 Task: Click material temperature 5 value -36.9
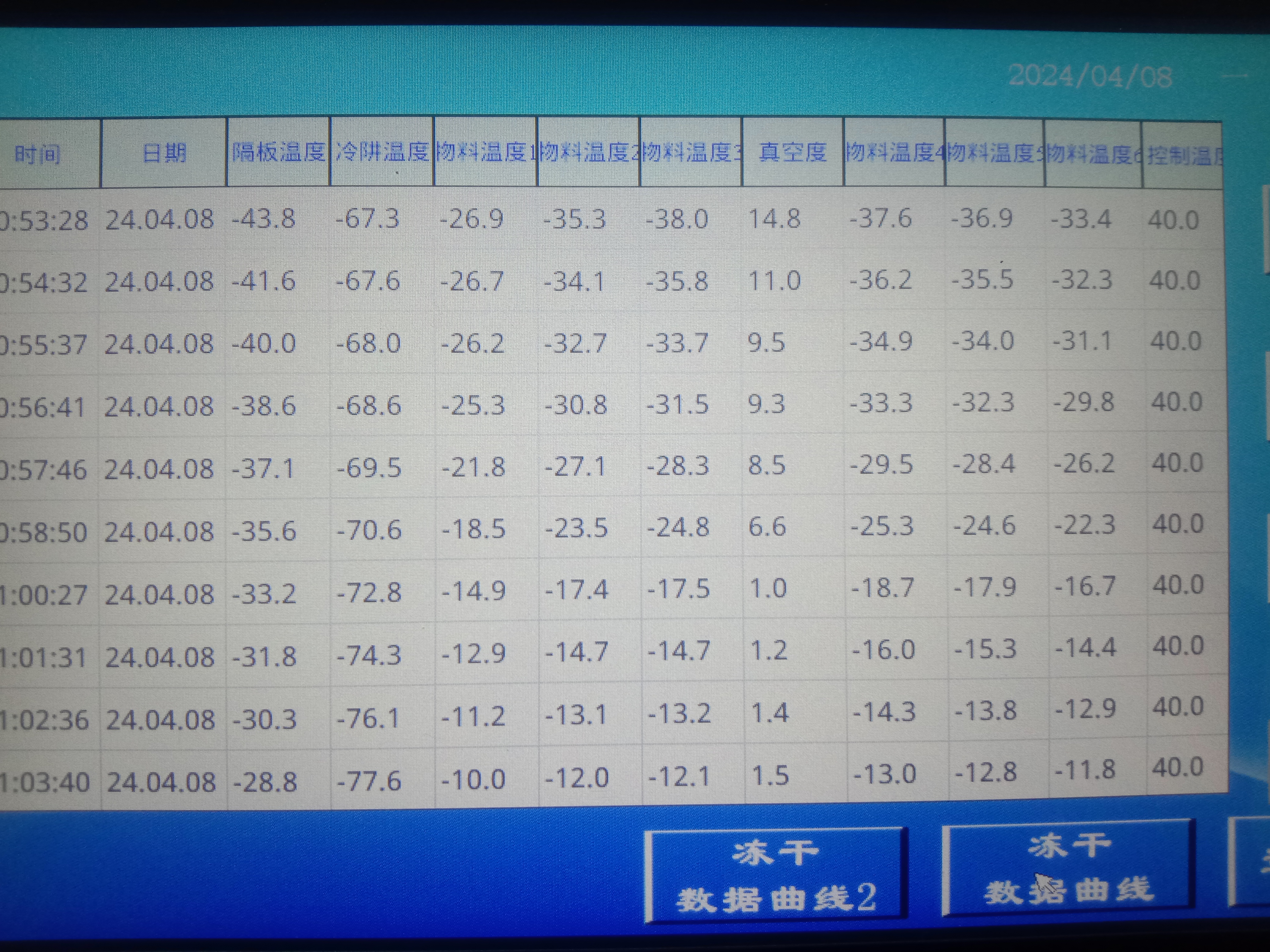click(982, 218)
